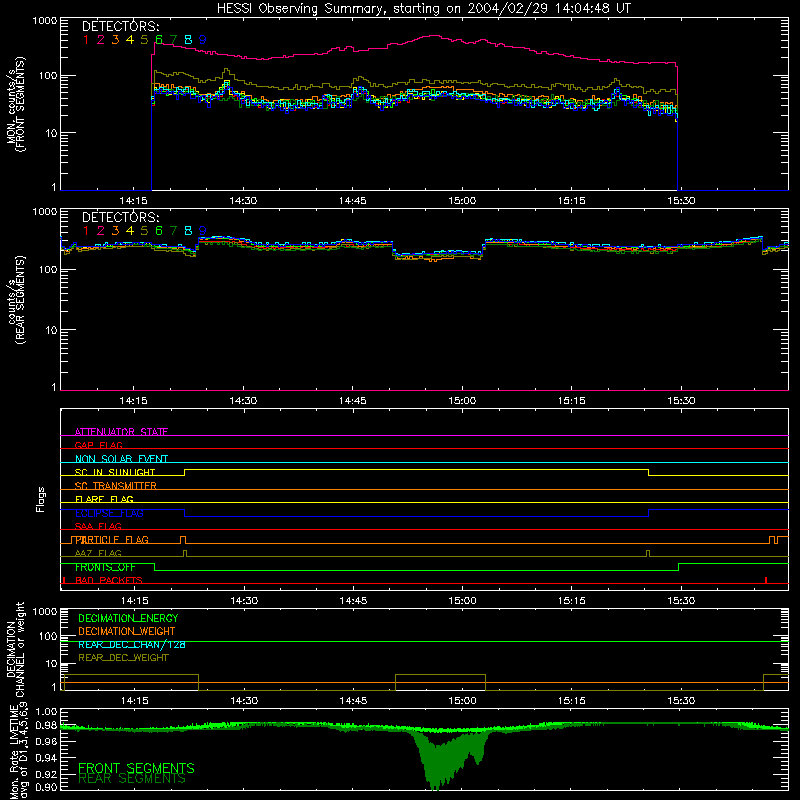The width and height of the screenshot is (800, 800).
Task: Select detector 8 legend number in front segments plot
Action: (x=188, y=40)
